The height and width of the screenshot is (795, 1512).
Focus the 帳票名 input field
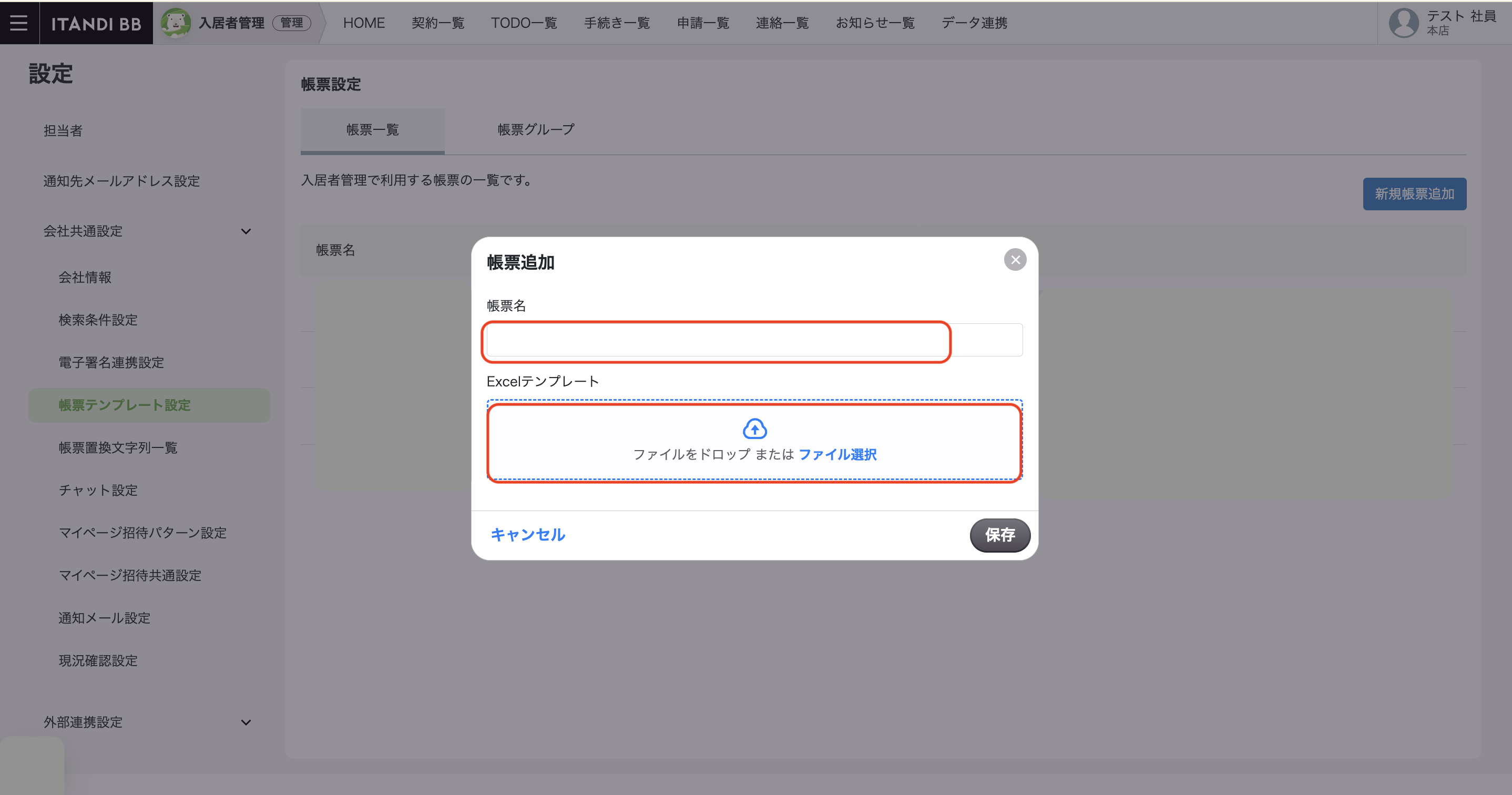coord(754,340)
